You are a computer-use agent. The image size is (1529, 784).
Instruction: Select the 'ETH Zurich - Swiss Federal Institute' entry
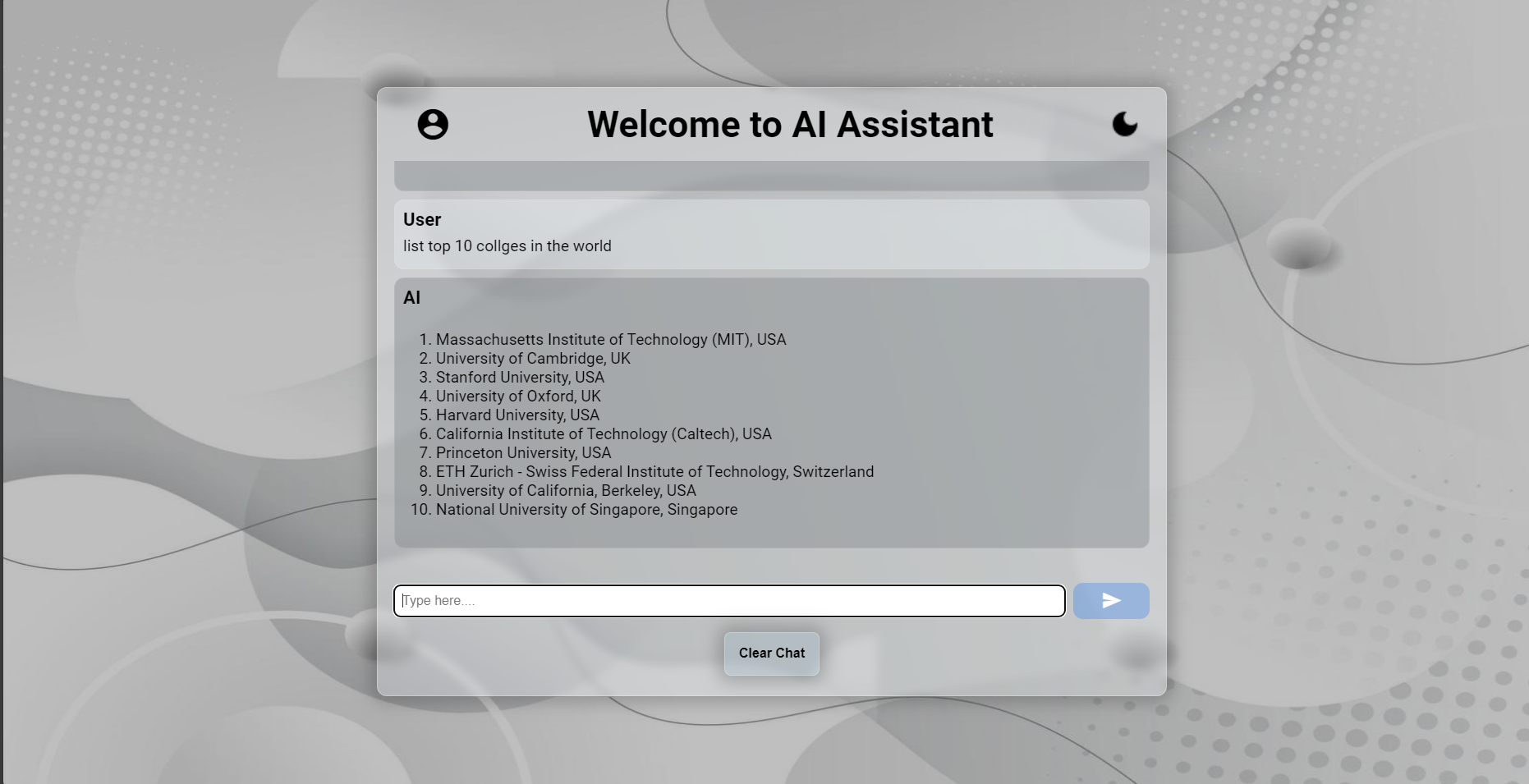(x=654, y=472)
